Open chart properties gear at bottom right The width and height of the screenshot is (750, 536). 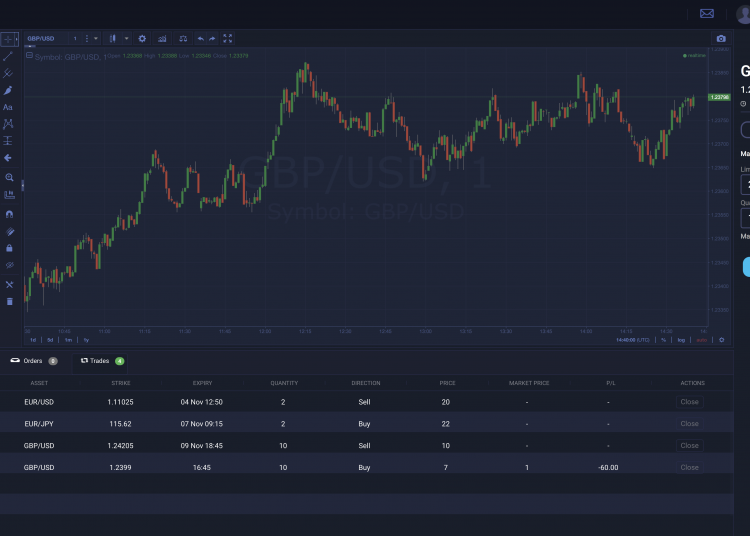pyautogui.click(x=722, y=340)
